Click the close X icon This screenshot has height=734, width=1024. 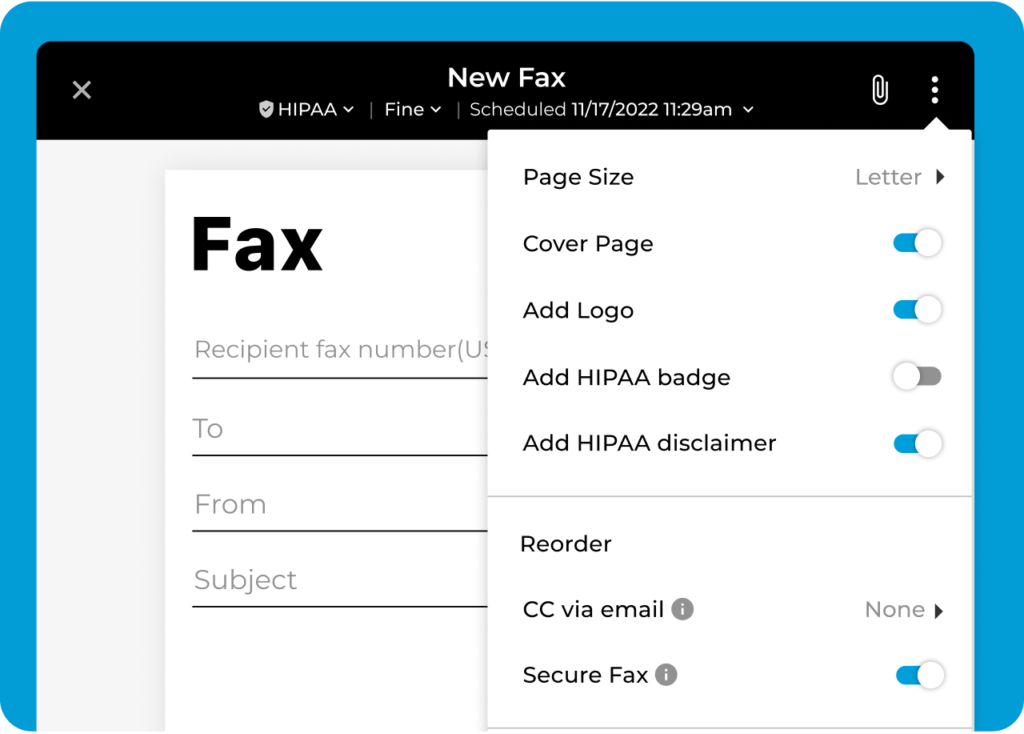click(x=81, y=89)
